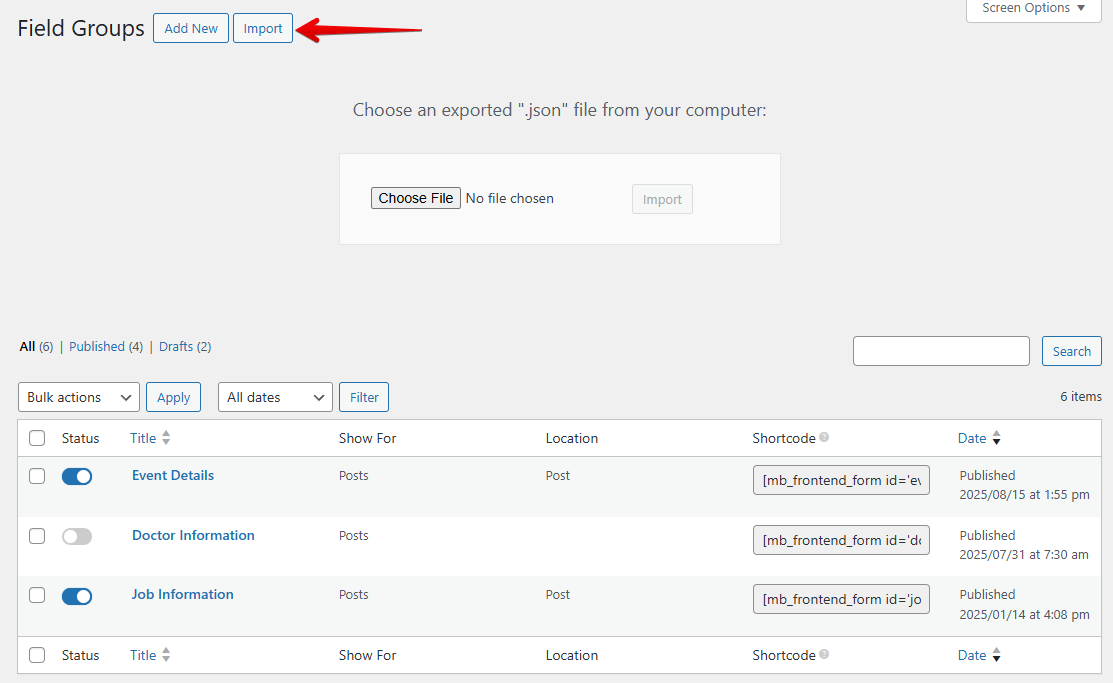Check the select-all checkbox in header
This screenshot has height=683, width=1113.
pyautogui.click(x=37, y=437)
